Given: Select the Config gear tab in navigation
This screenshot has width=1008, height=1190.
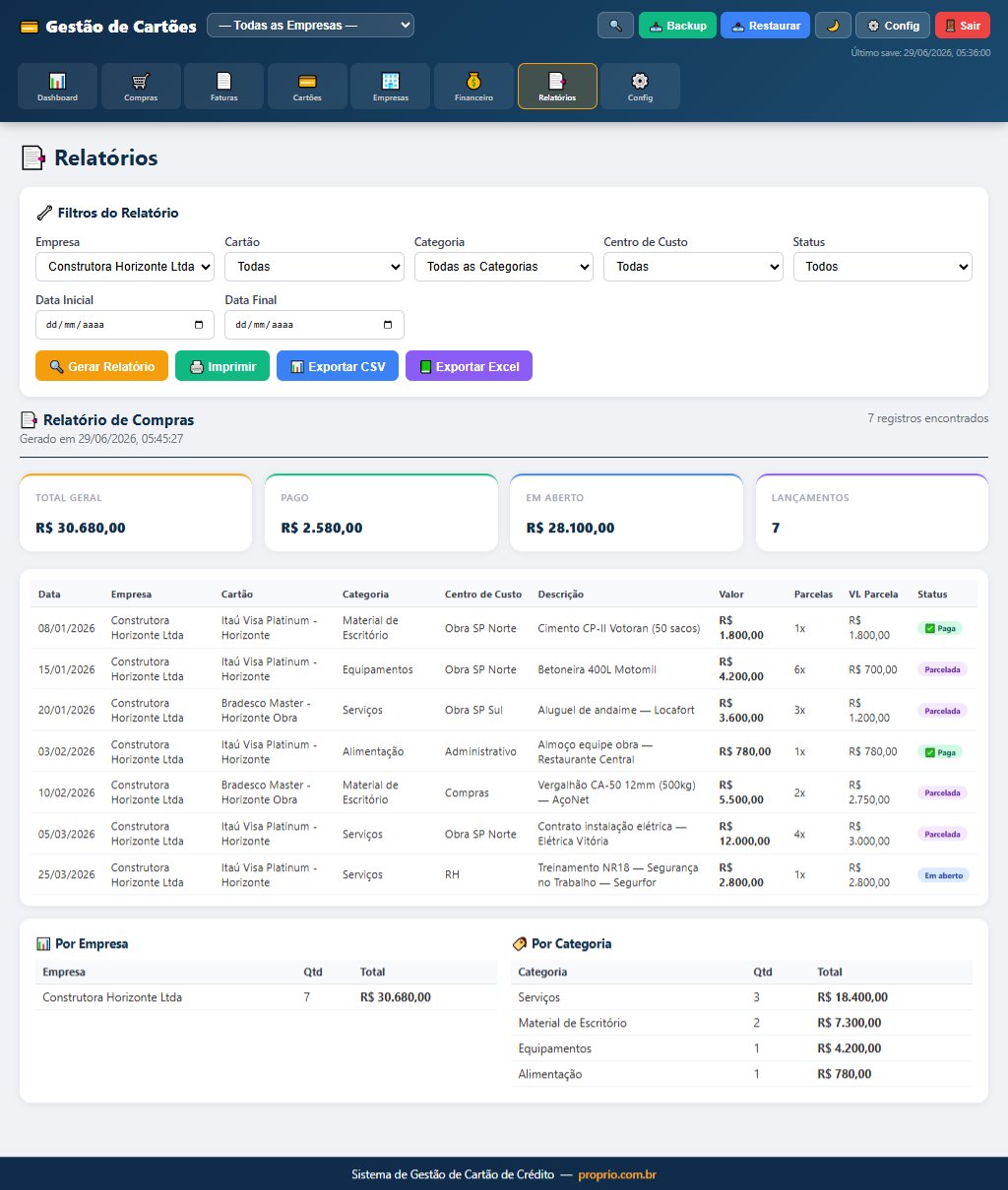Looking at the screenshot, I should [x=640, y=87].
